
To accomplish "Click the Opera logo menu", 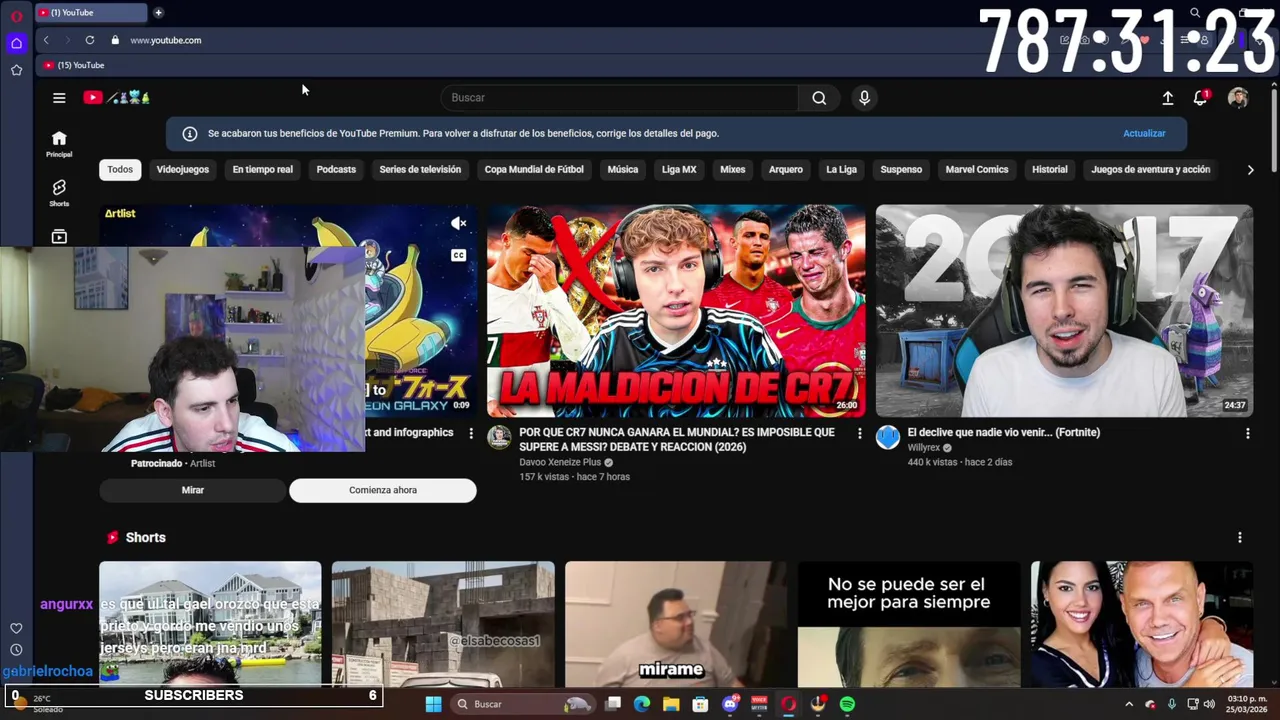I will [16, 16].
